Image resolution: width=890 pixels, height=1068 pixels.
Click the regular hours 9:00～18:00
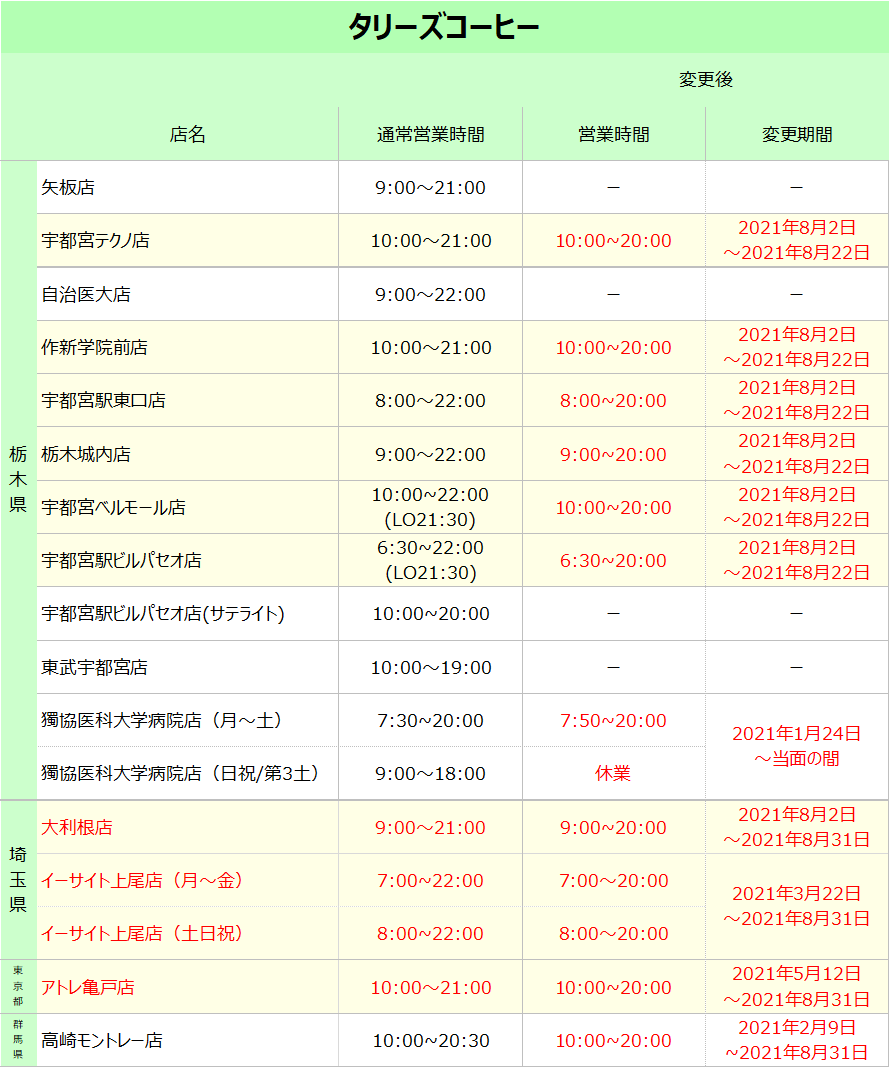[430, 774]
